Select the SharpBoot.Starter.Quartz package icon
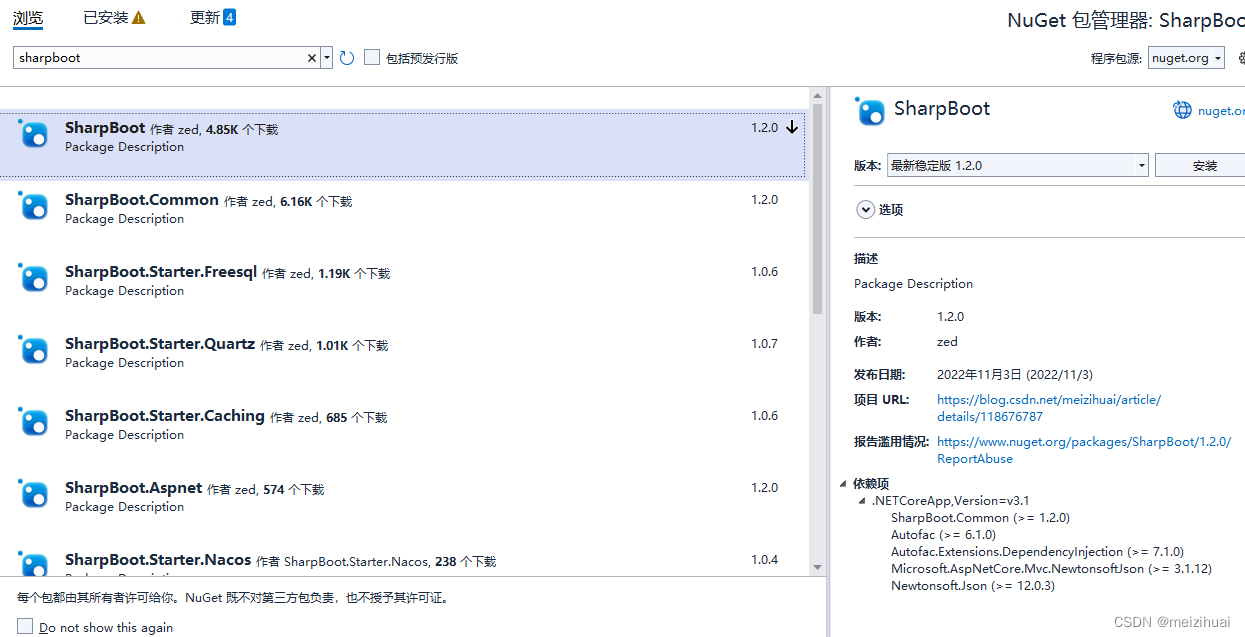1245x637 pixels. click(34, 350)
